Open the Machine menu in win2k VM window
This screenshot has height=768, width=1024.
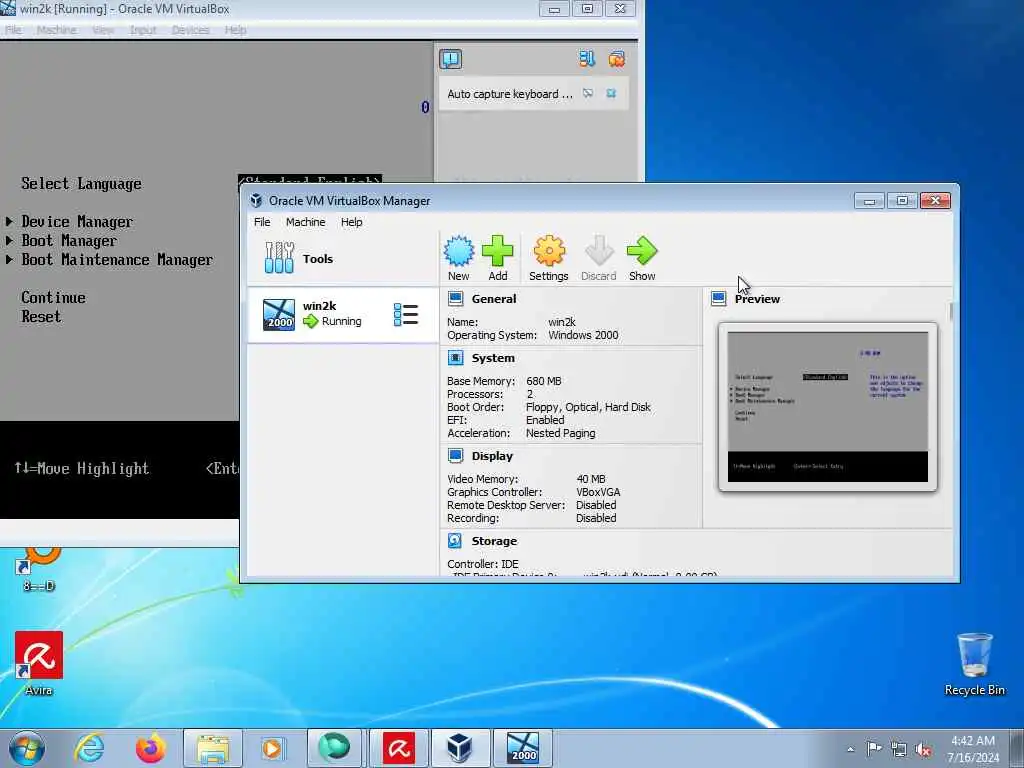(57, 30)
